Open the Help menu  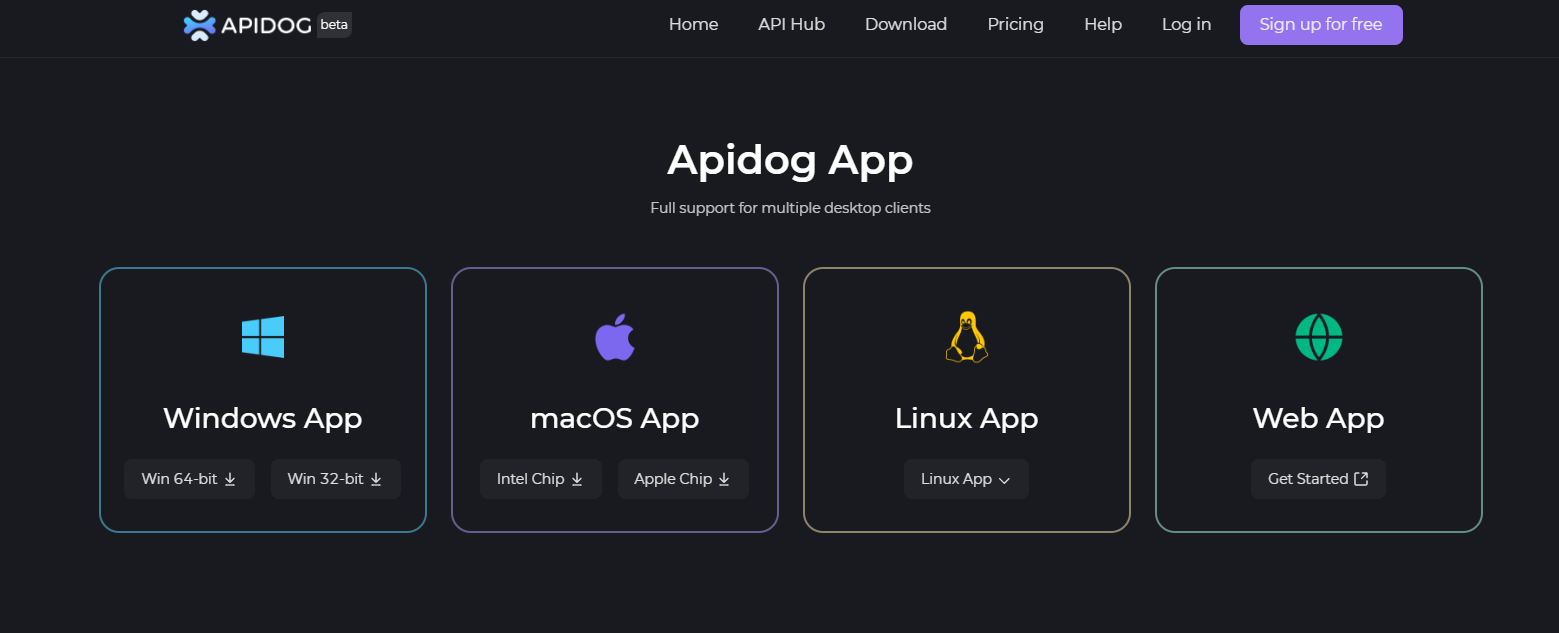[1103, 24]
